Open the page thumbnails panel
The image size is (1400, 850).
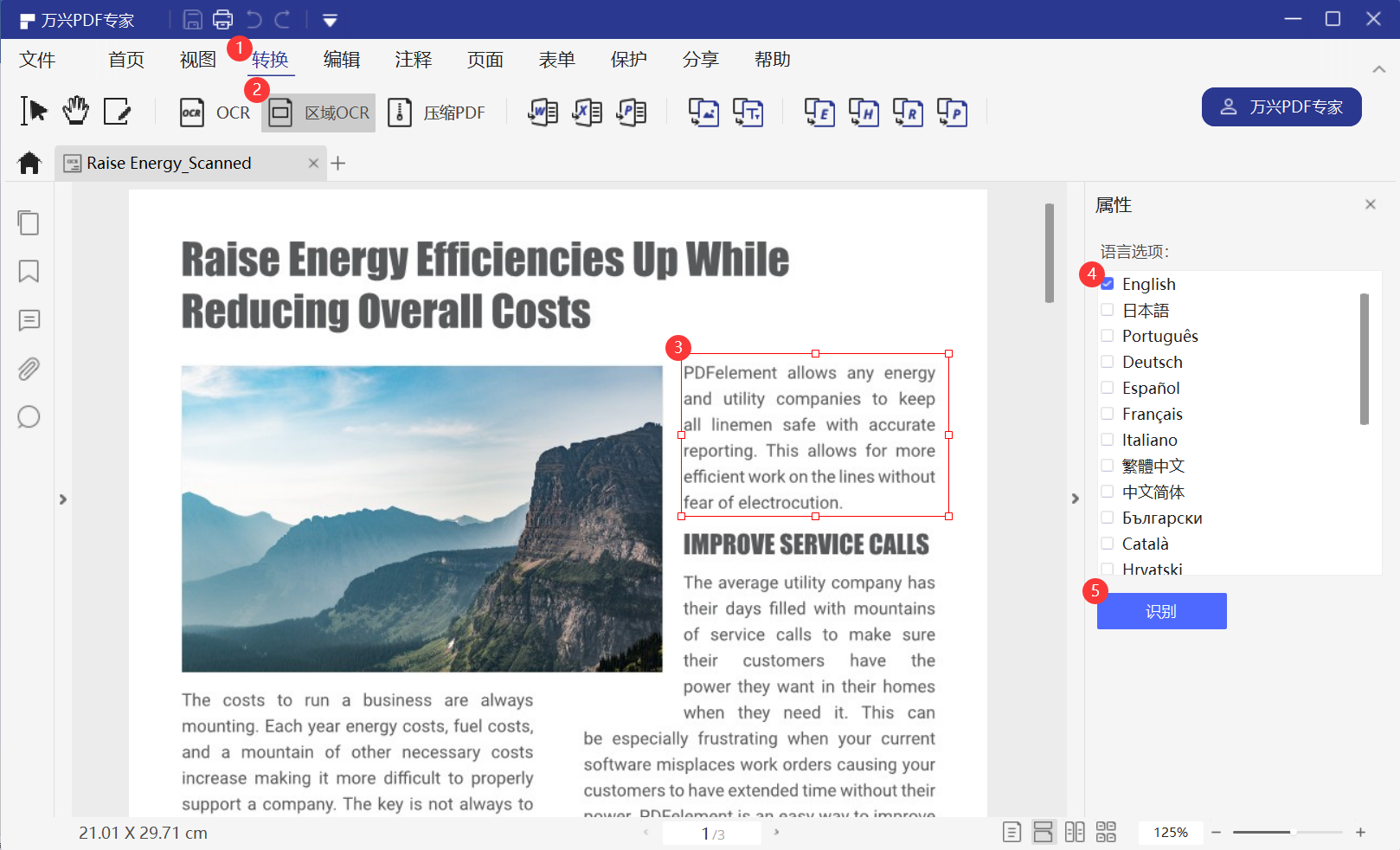click(x=29, y=223)
